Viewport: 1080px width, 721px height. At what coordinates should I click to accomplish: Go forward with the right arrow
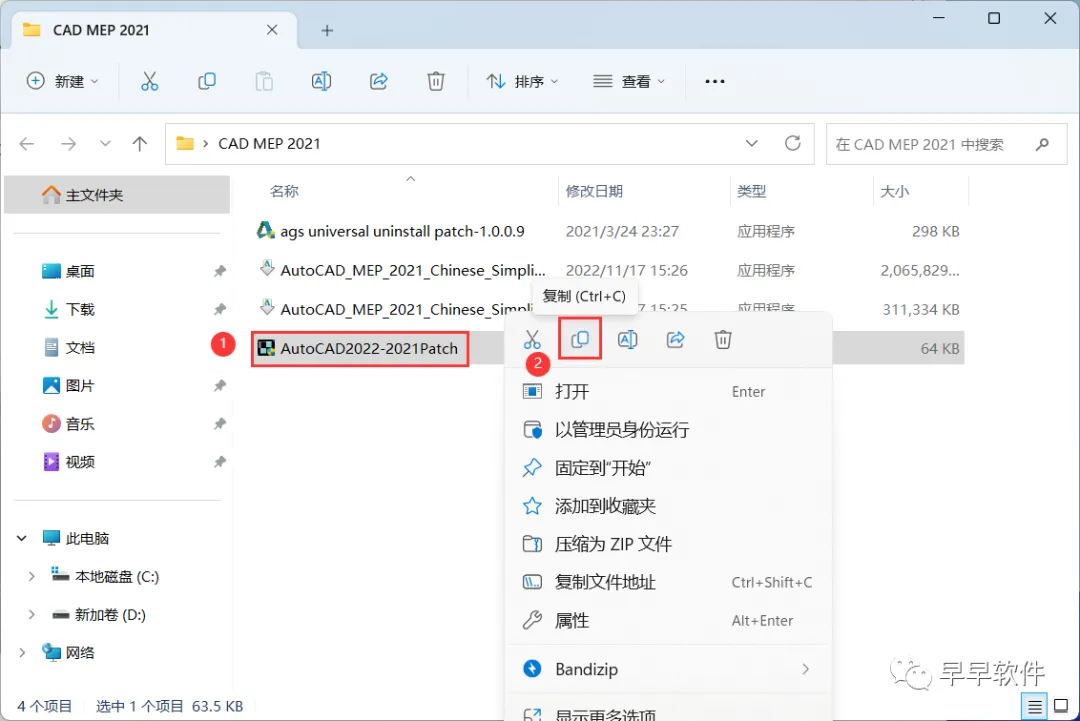tap(68, 144)
